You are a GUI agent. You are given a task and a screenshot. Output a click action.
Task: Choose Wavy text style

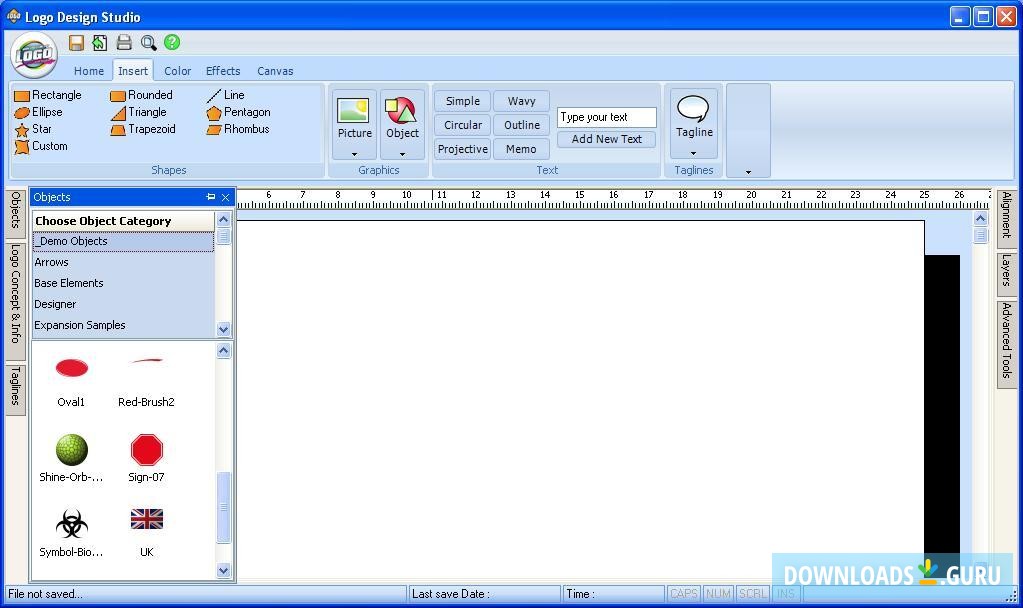point(521,101)
